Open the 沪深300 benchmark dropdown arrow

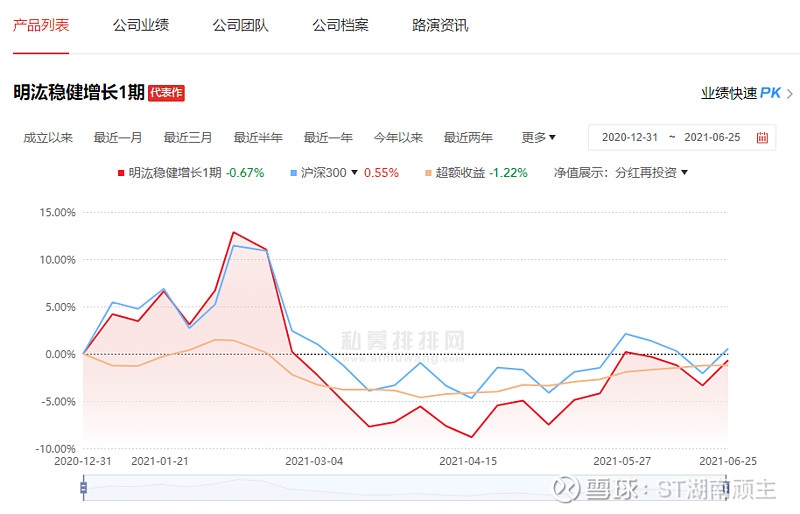[355, 173]
